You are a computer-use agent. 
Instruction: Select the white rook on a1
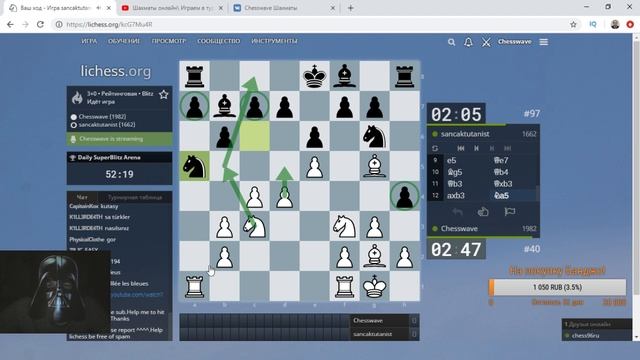(x=194, y=287)
